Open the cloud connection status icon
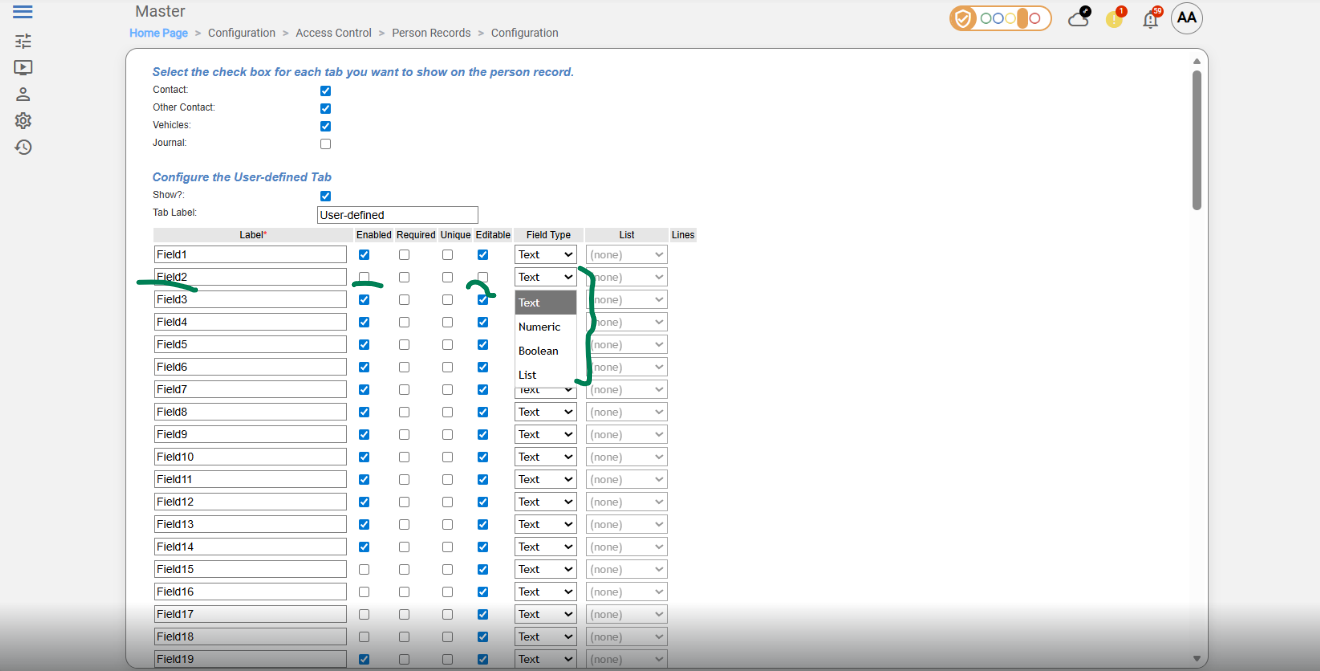1320x671 pixels. 1078,17
